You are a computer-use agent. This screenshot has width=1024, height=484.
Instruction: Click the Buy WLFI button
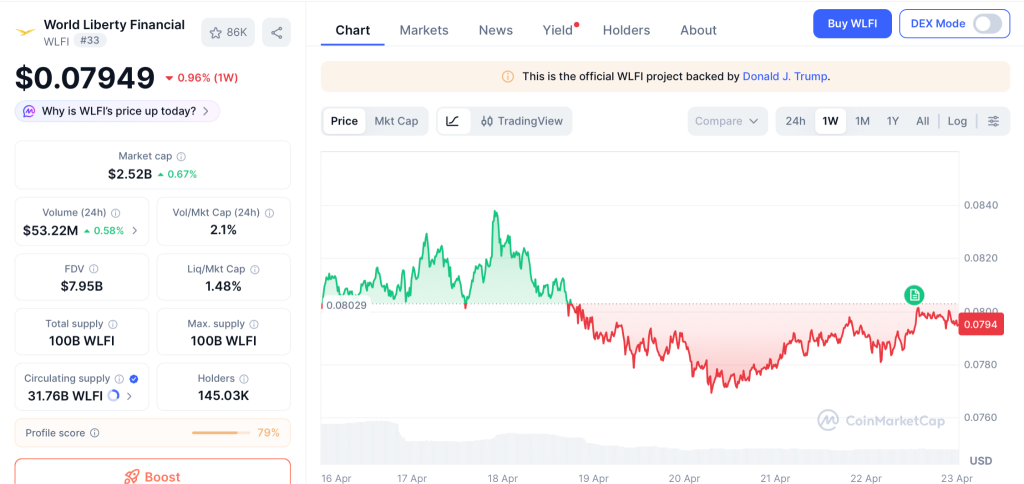[x=852, y=24]
